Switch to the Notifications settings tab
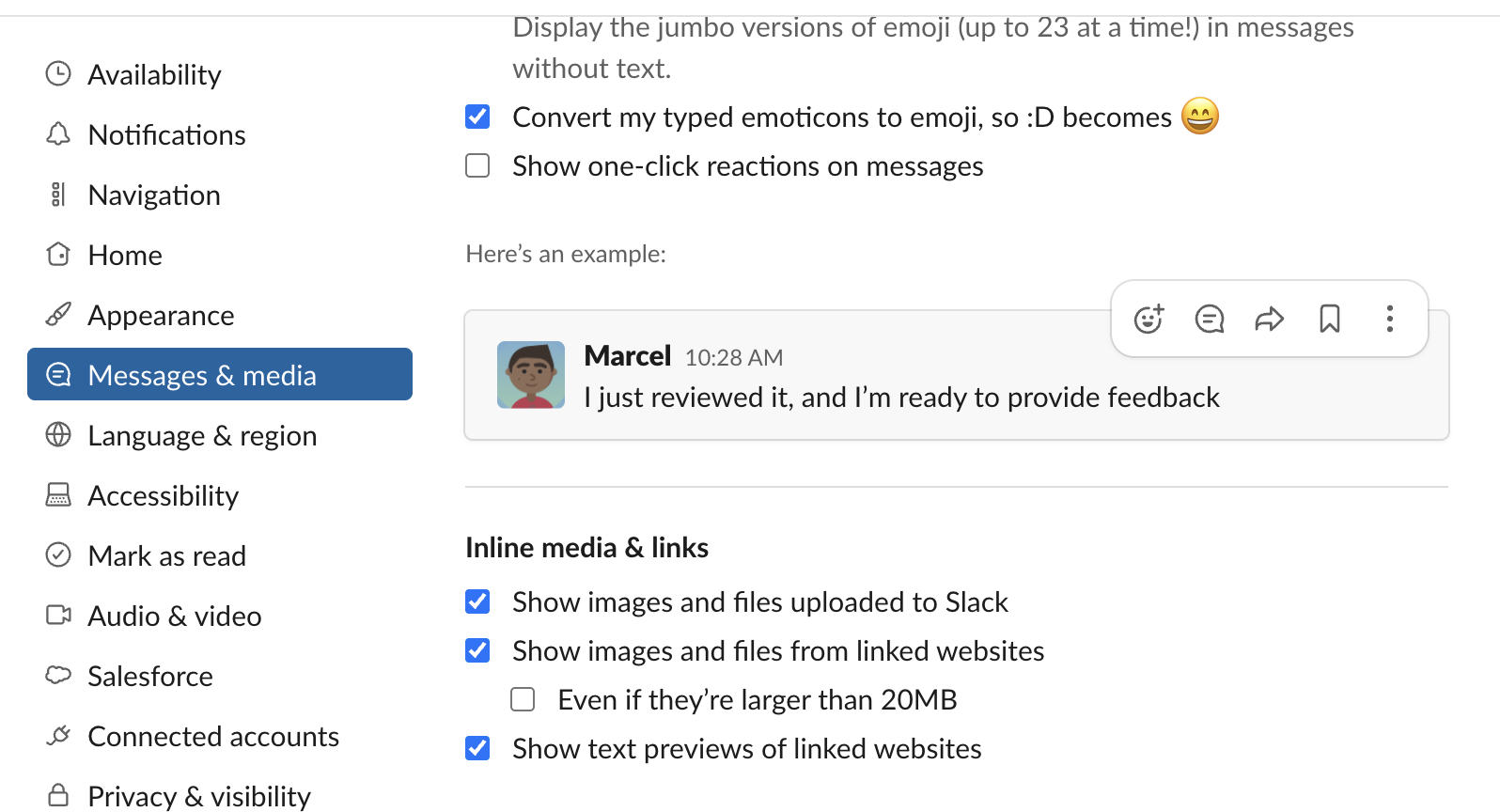1500x812 pixels. pos(220,134)
